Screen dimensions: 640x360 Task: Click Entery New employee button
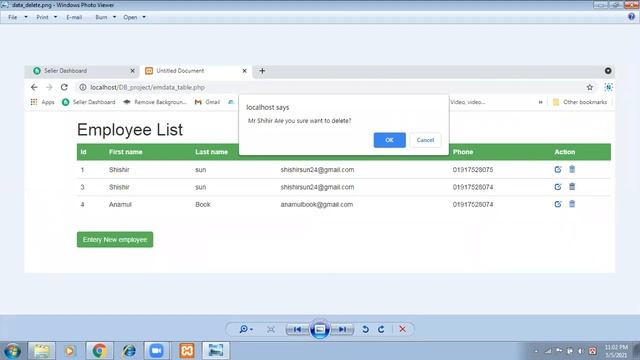[x=115, y=240]
